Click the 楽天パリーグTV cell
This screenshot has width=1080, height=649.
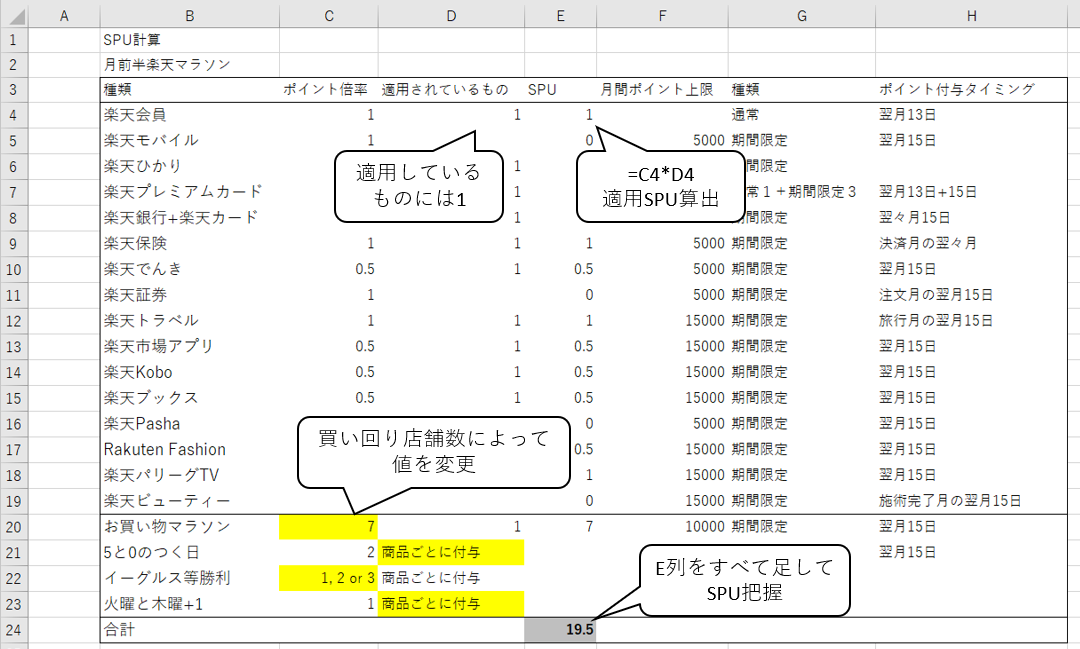tap(189, 475)
